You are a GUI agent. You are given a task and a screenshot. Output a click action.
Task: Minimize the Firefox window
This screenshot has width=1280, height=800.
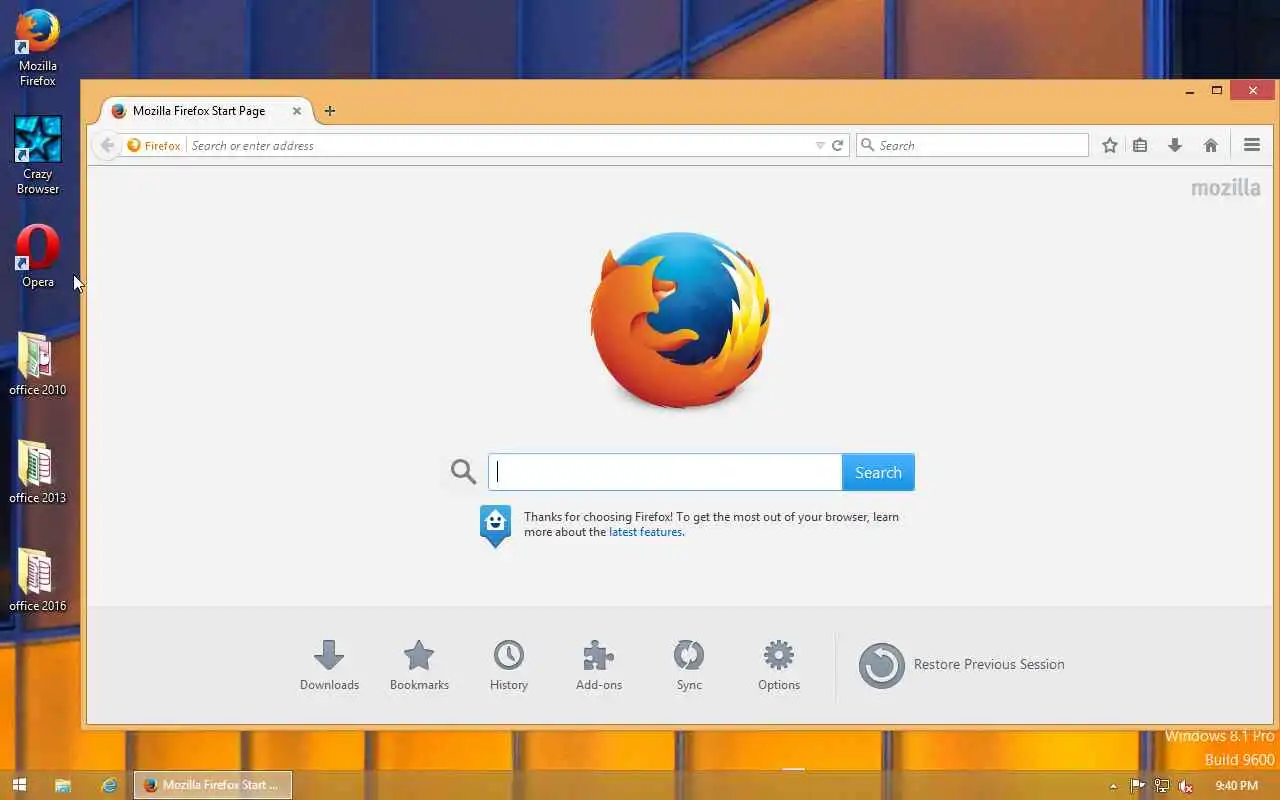pos(1190,91)
